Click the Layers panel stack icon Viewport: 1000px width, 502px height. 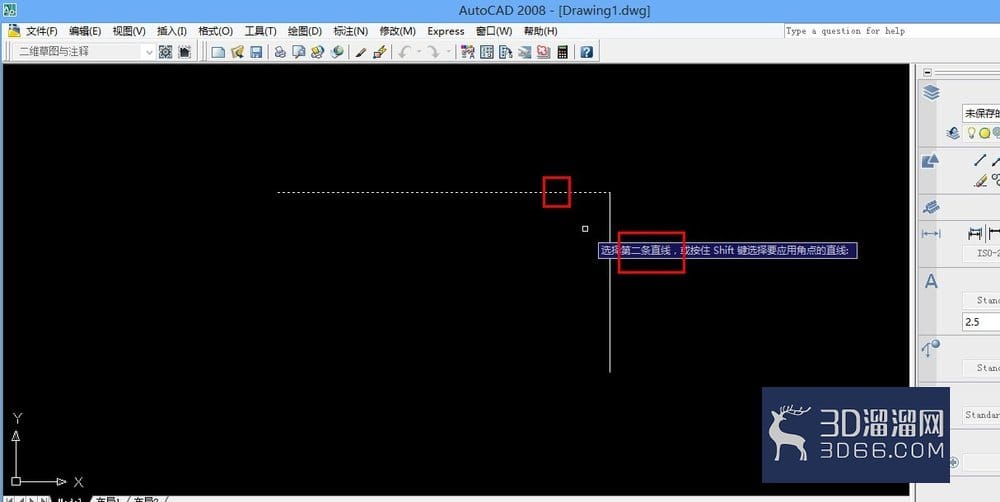point(931,93)
